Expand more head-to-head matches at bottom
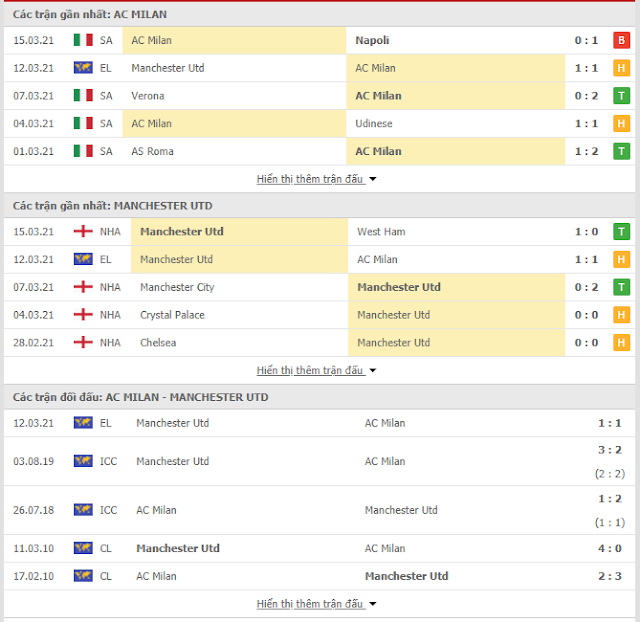The height and width of the screenshot is (622, 640). 316,604
